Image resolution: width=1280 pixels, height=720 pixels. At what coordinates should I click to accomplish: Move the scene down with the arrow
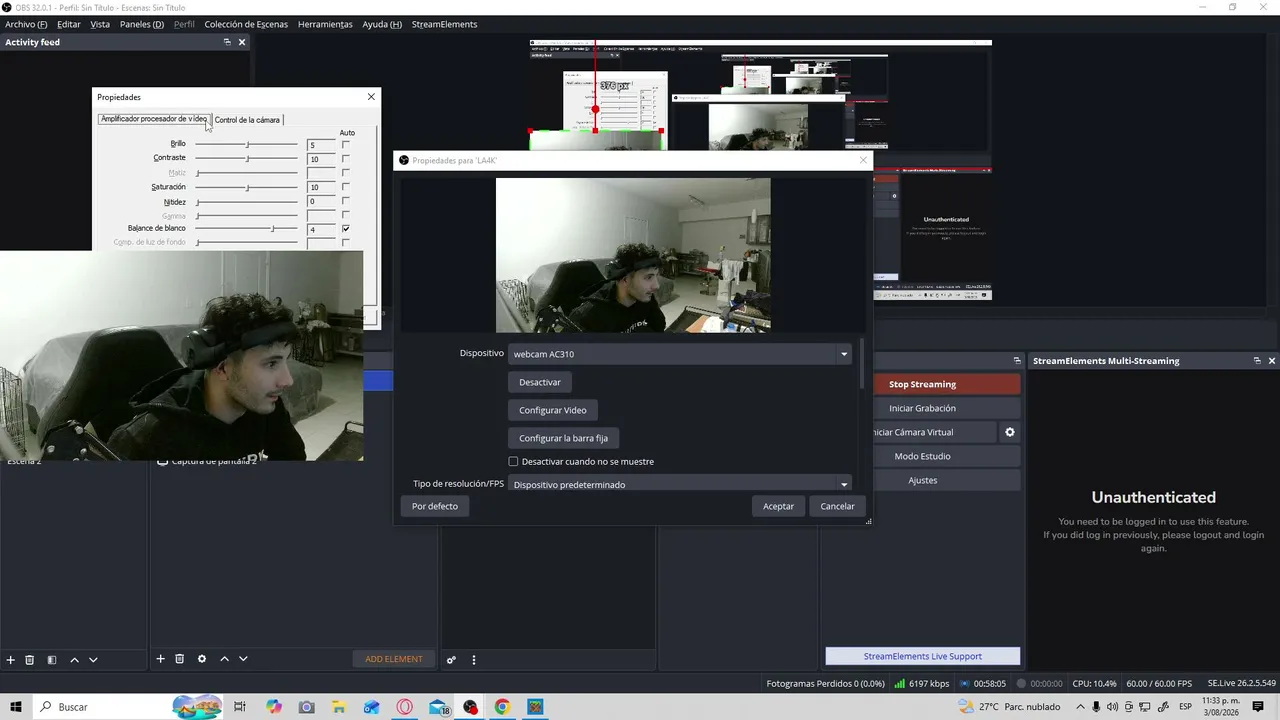pyautogui.click(x=93, y=660)
